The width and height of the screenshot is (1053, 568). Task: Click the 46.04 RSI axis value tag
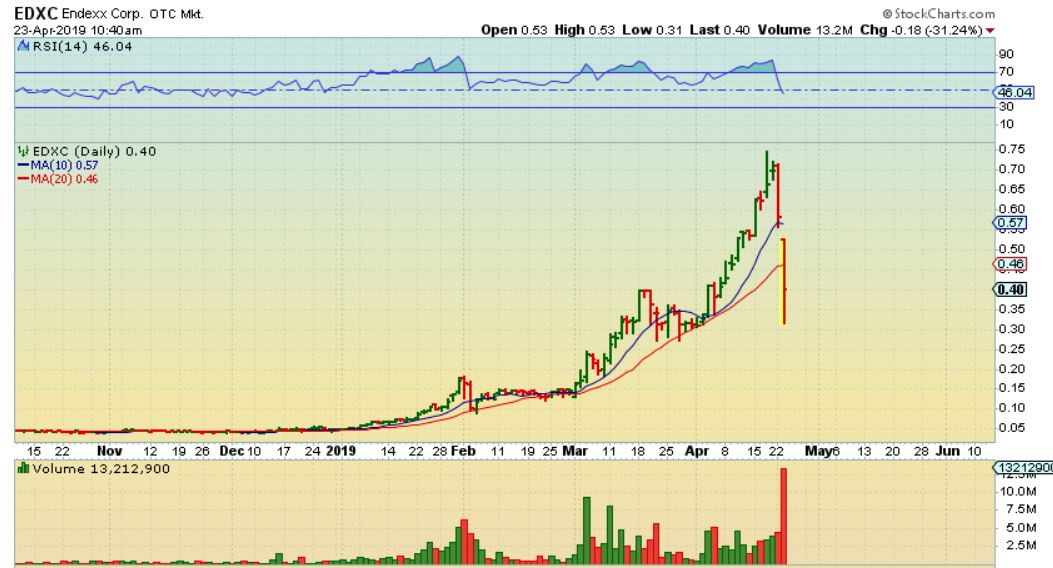coord(1015,93)
